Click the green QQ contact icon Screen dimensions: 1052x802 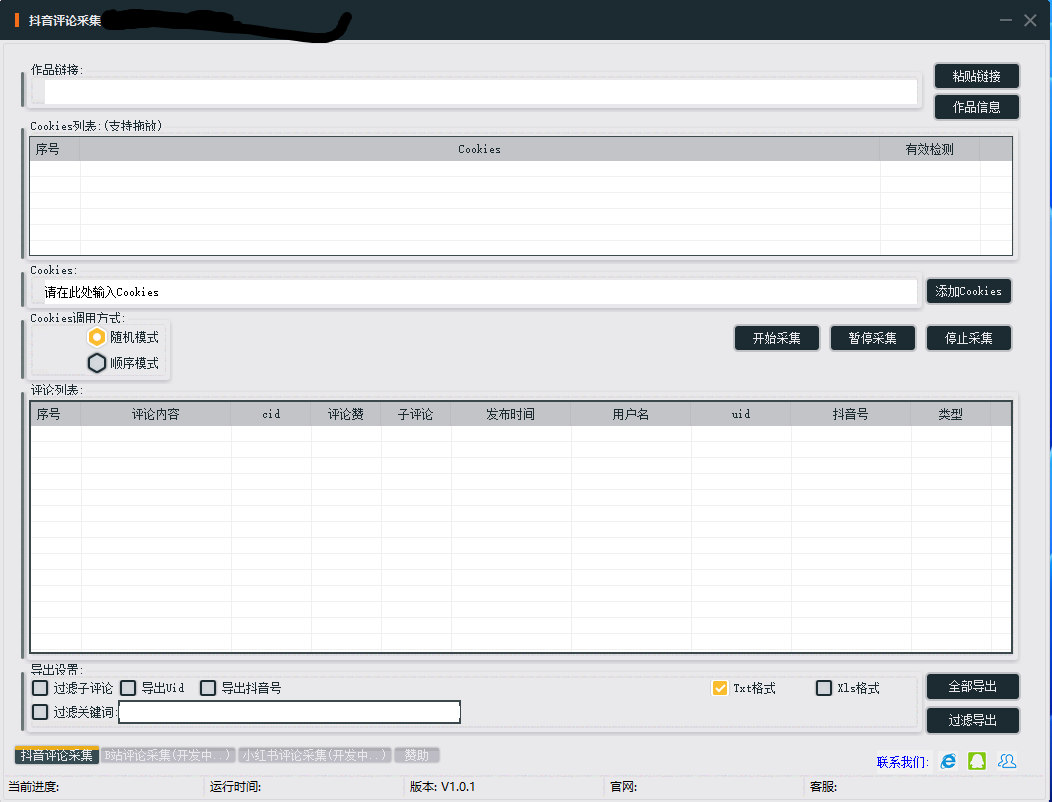pyautogui.click(x=977, y=761)
